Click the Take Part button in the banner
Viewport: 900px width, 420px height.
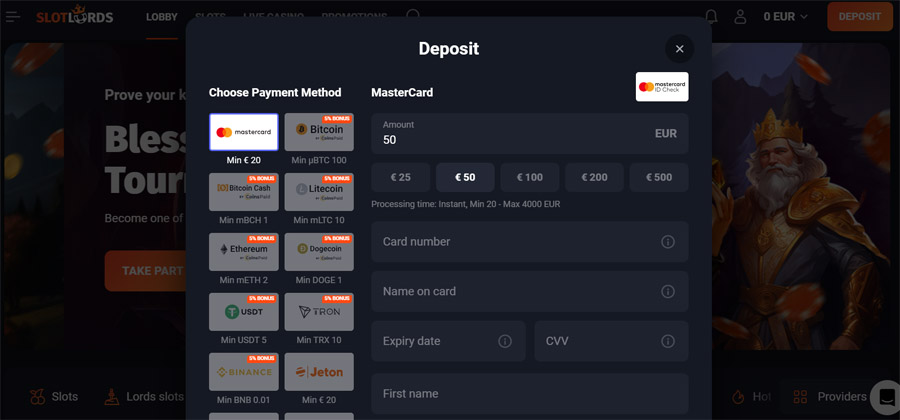146,271
